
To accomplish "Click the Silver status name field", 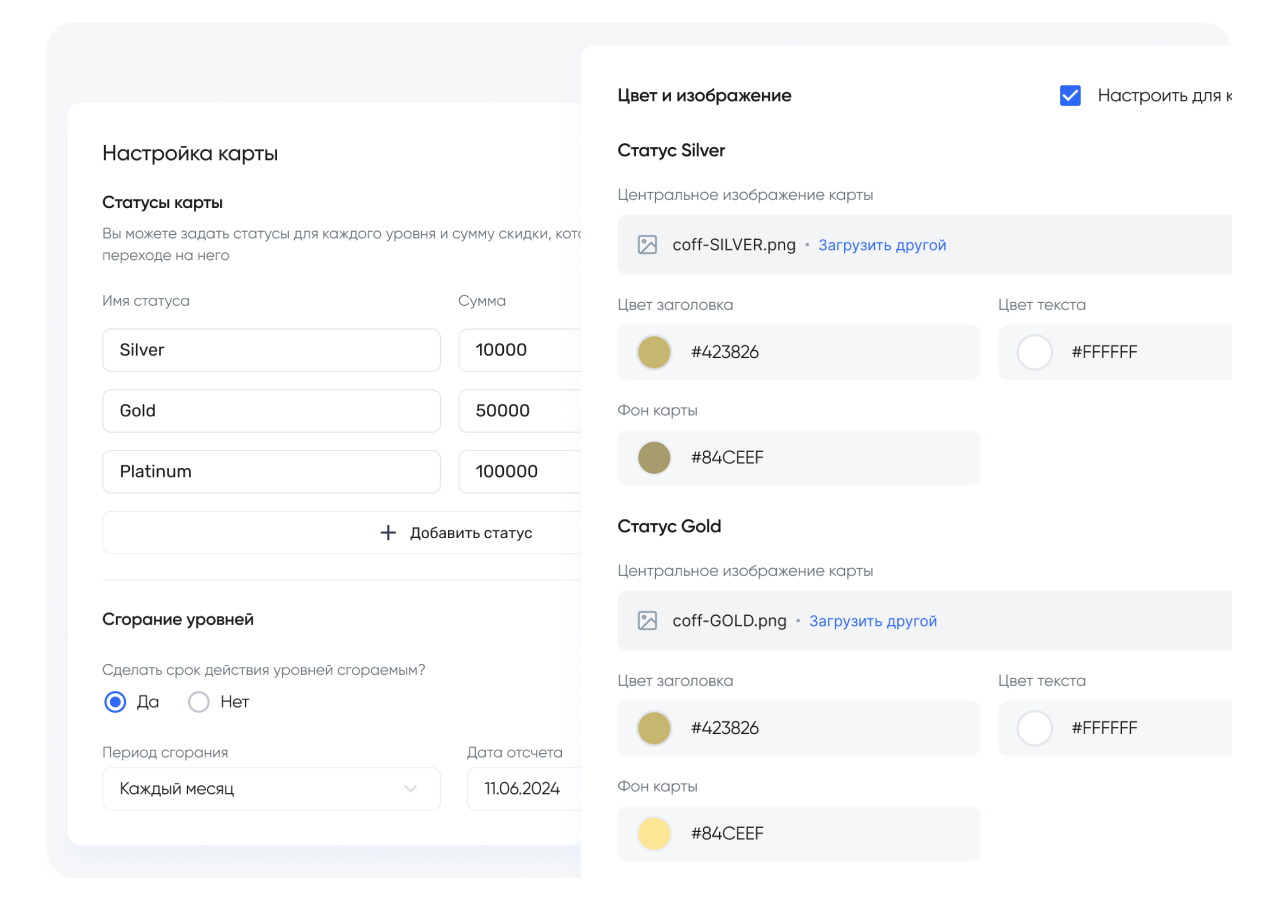I will tap(271, 350).
